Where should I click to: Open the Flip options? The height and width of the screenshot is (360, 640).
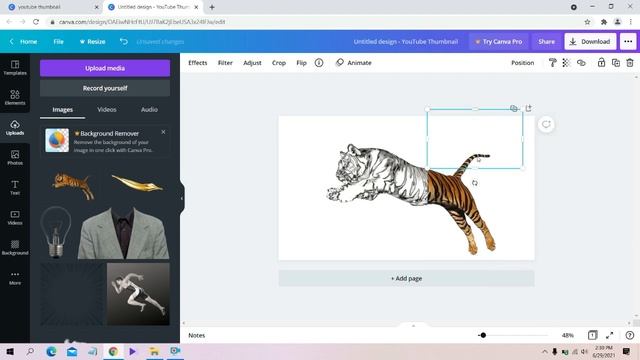[x=301, y=63]
